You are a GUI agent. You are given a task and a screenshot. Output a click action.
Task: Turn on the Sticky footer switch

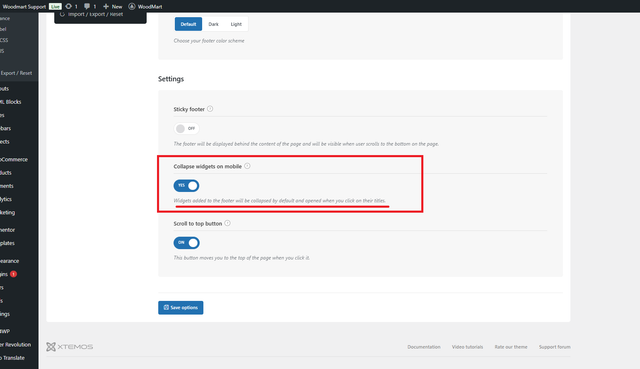pos(187,129)
